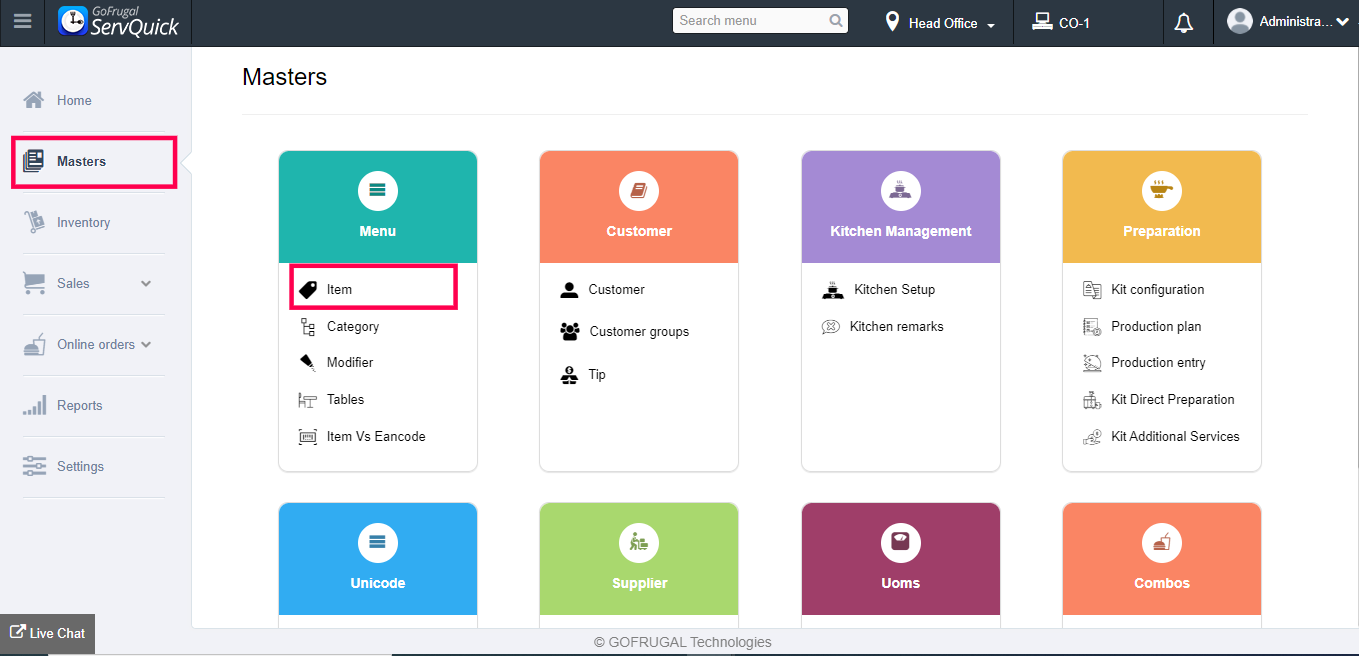
Task: Click the Customer groups people icon
Action: [x=570, y=331]
